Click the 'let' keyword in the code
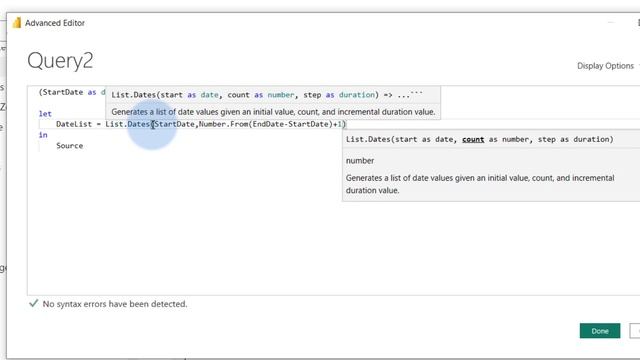The width and height of the screenshot is (640, 360). pyautogui.click(x=45, y=114)
